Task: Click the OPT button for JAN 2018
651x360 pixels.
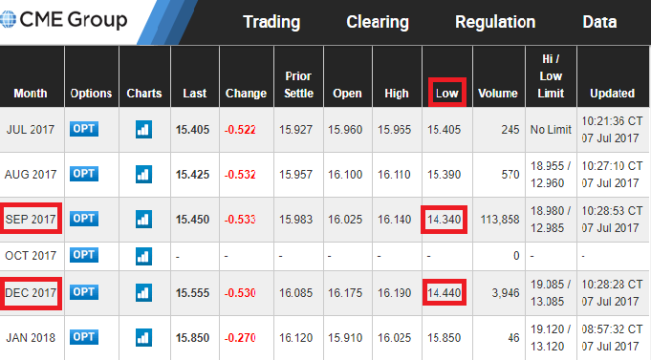Action: [84, 337]
